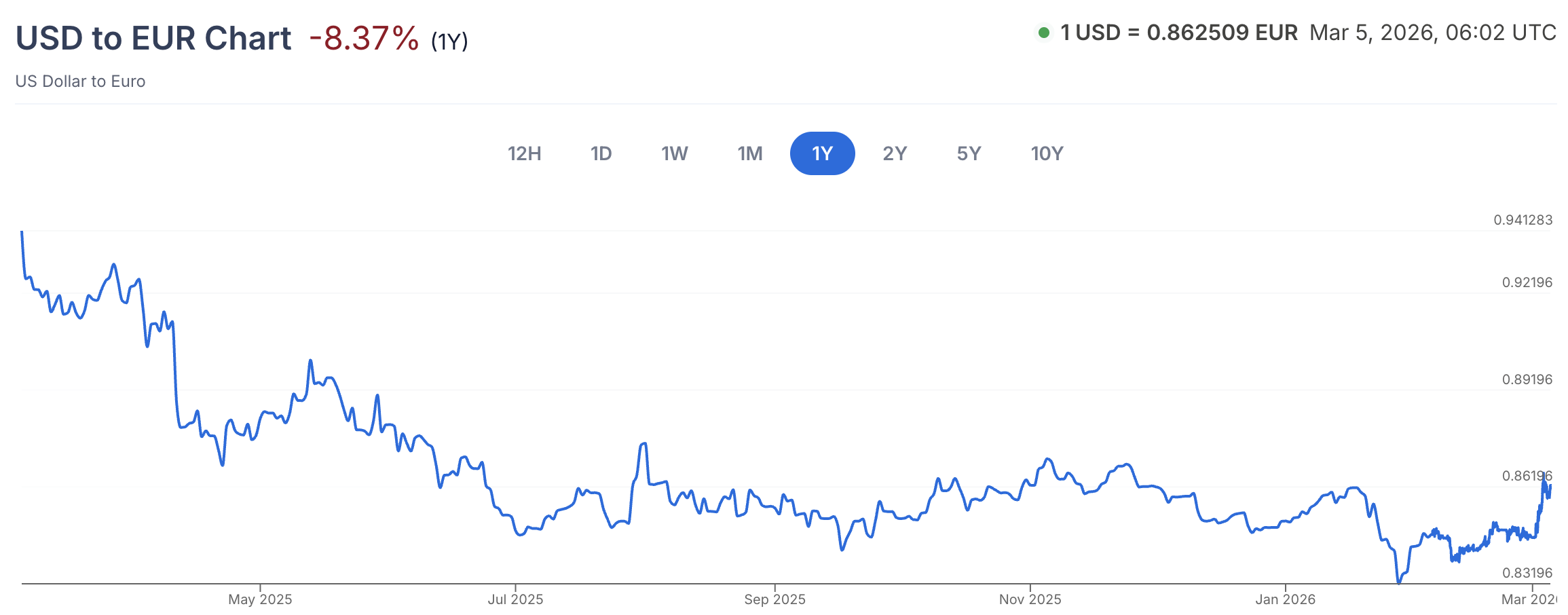
Task: Click the US Dollar to Euro subtitle
Action: point(80,81)
